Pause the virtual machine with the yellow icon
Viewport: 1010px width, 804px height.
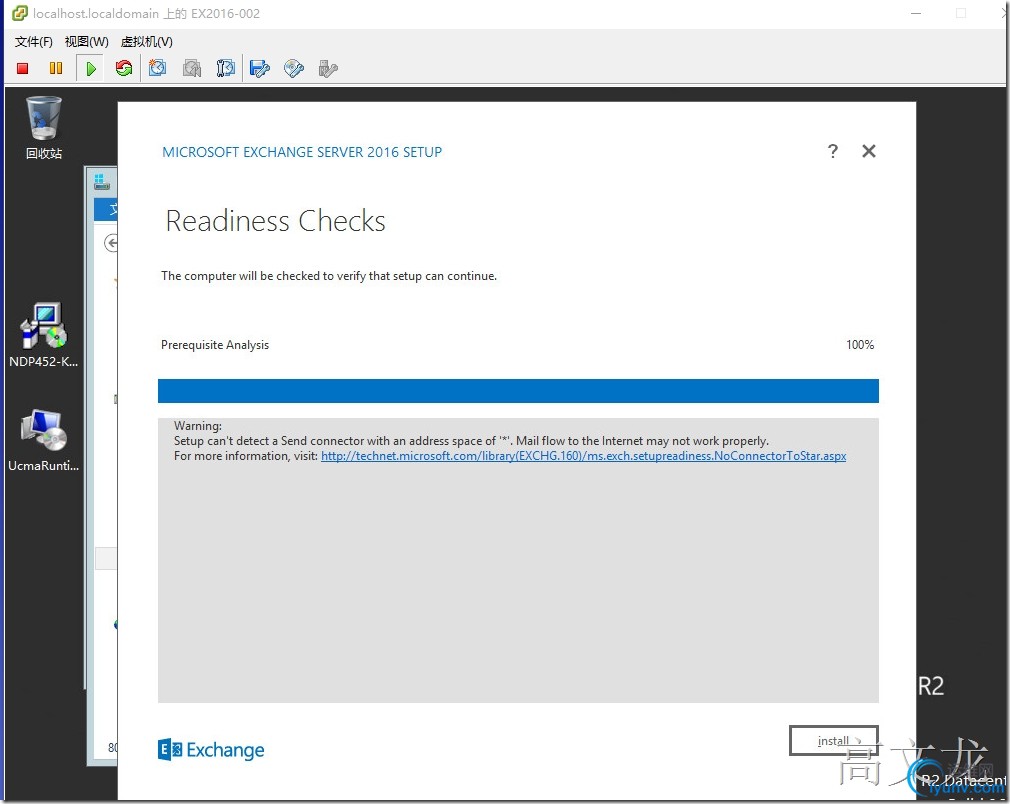coord(56,68)
